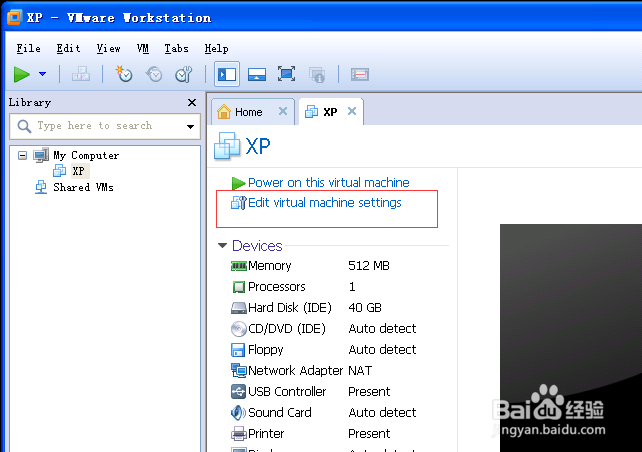Click the 512 MB memory value

pos(368,266)
